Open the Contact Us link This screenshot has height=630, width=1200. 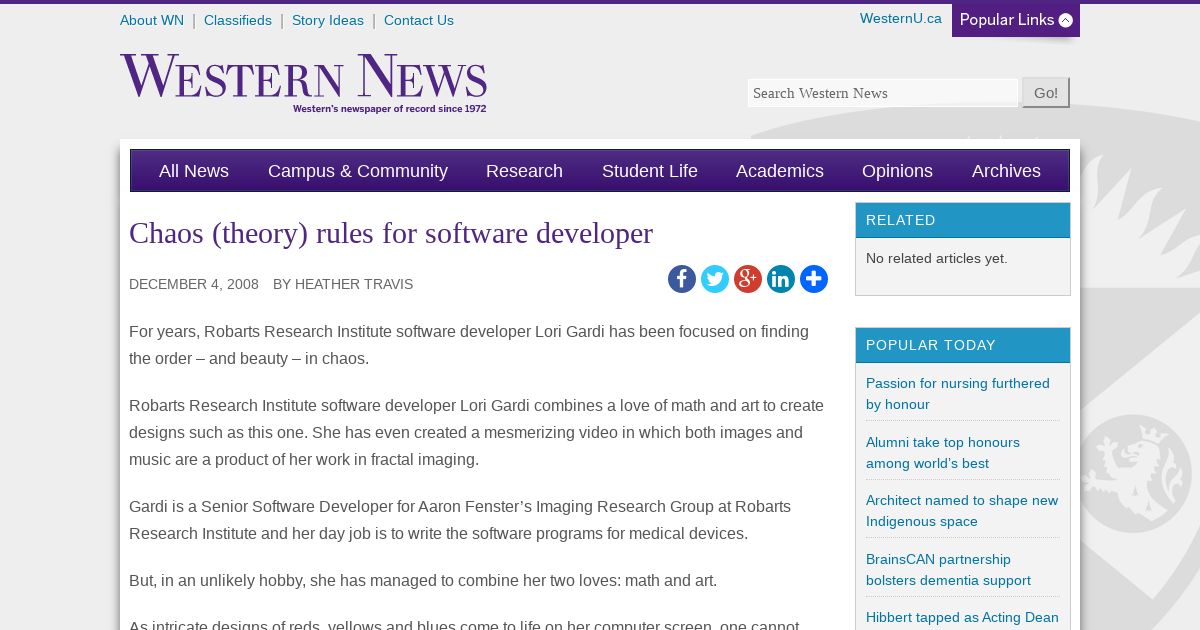(419, 20)
